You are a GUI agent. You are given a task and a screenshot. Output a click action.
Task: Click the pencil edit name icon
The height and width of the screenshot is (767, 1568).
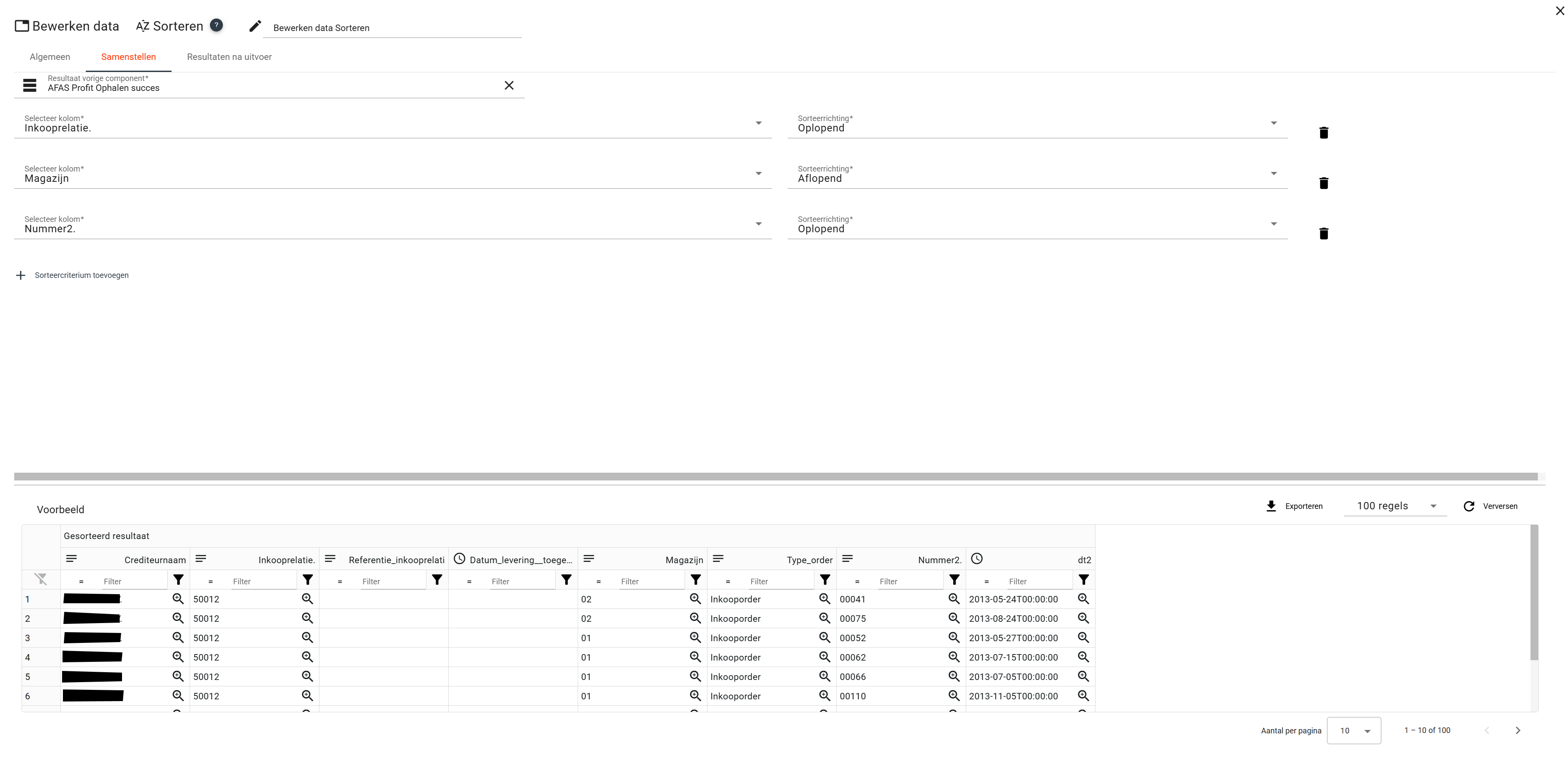tap(255, 26)
